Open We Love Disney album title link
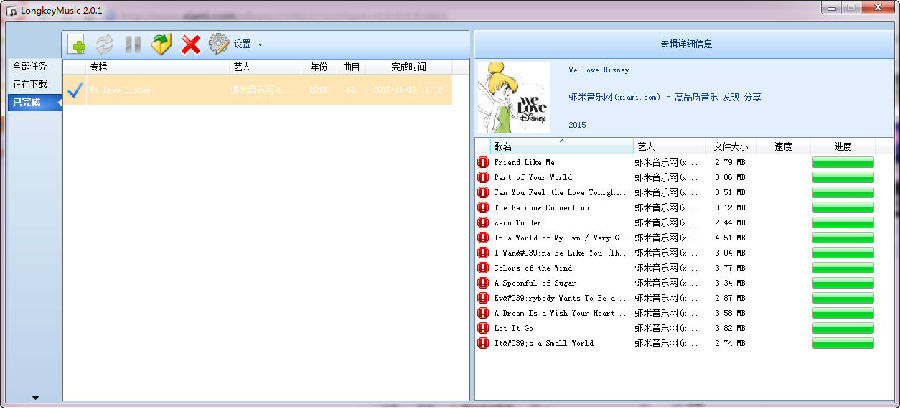Image resolution: width=900 pixels, height=408 pixels. pyautogui.click(x=598, y=70)
